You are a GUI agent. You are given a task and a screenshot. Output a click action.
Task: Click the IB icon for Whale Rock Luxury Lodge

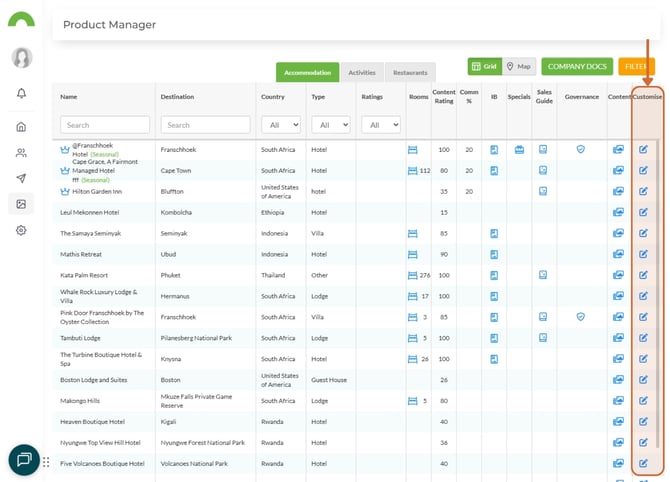[494, 296]
